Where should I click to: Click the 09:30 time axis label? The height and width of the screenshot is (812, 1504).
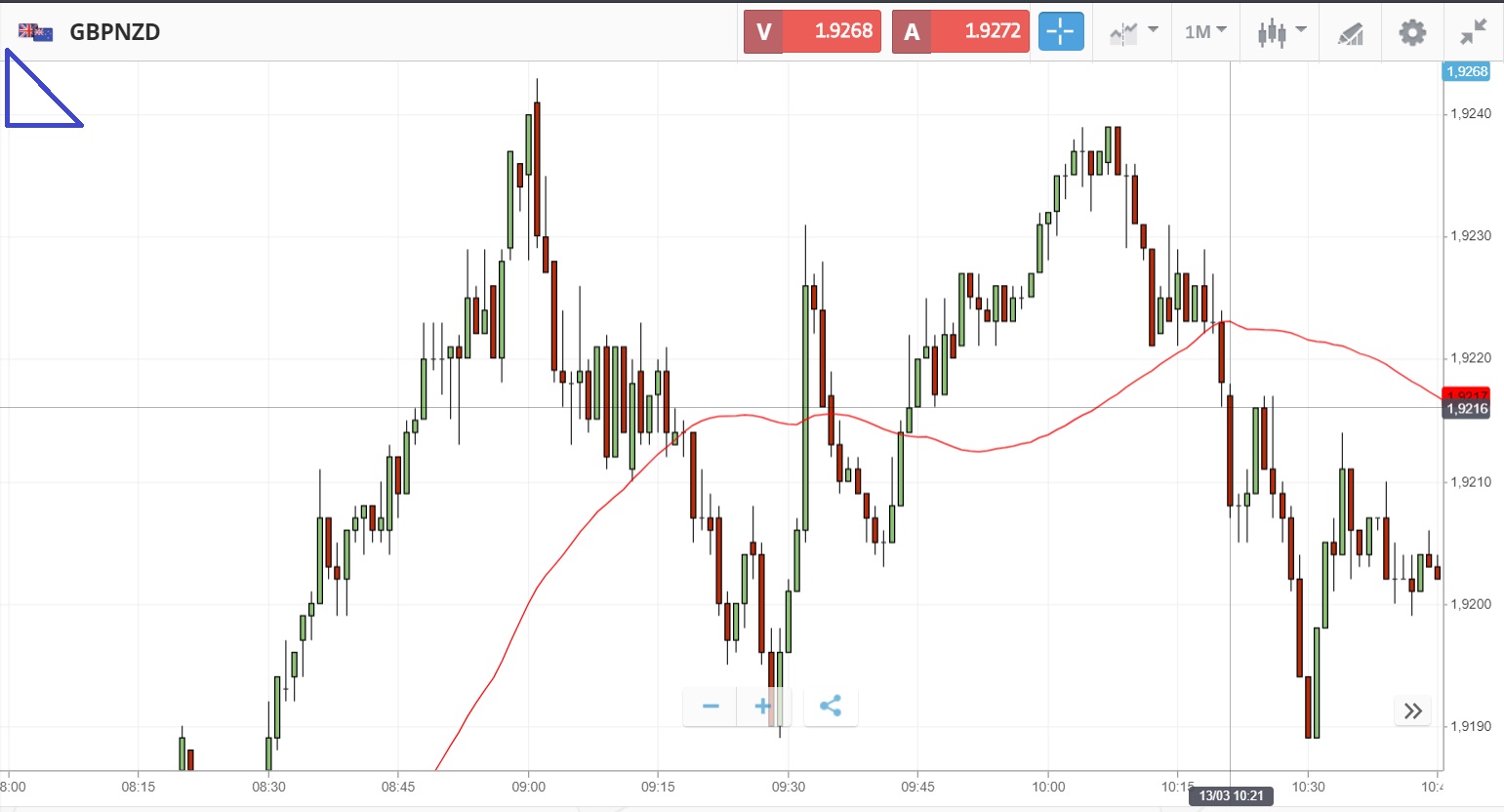789,787
